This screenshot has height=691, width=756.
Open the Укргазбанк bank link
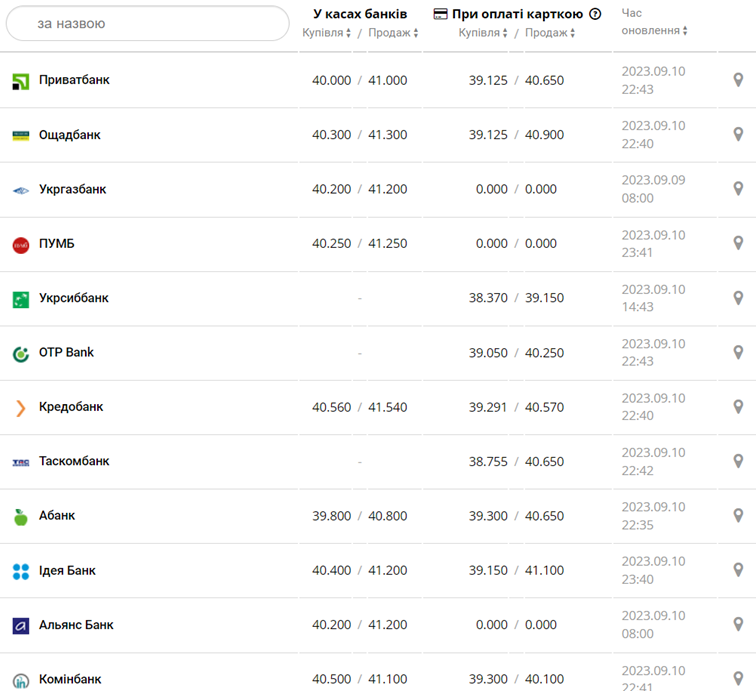72,189
